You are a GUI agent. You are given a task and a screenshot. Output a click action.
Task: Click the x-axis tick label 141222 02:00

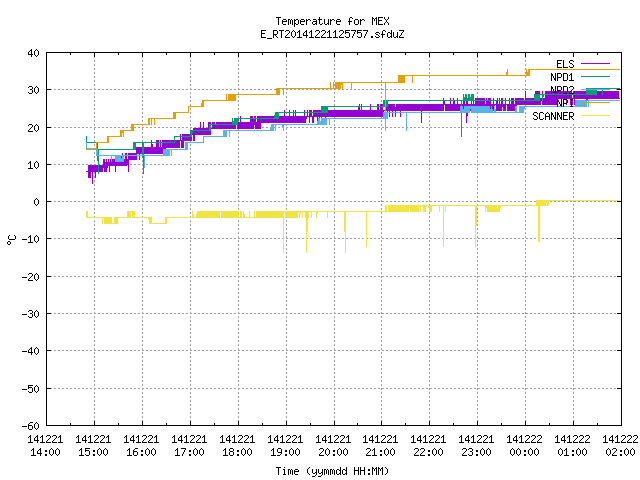tap(620, 446)
